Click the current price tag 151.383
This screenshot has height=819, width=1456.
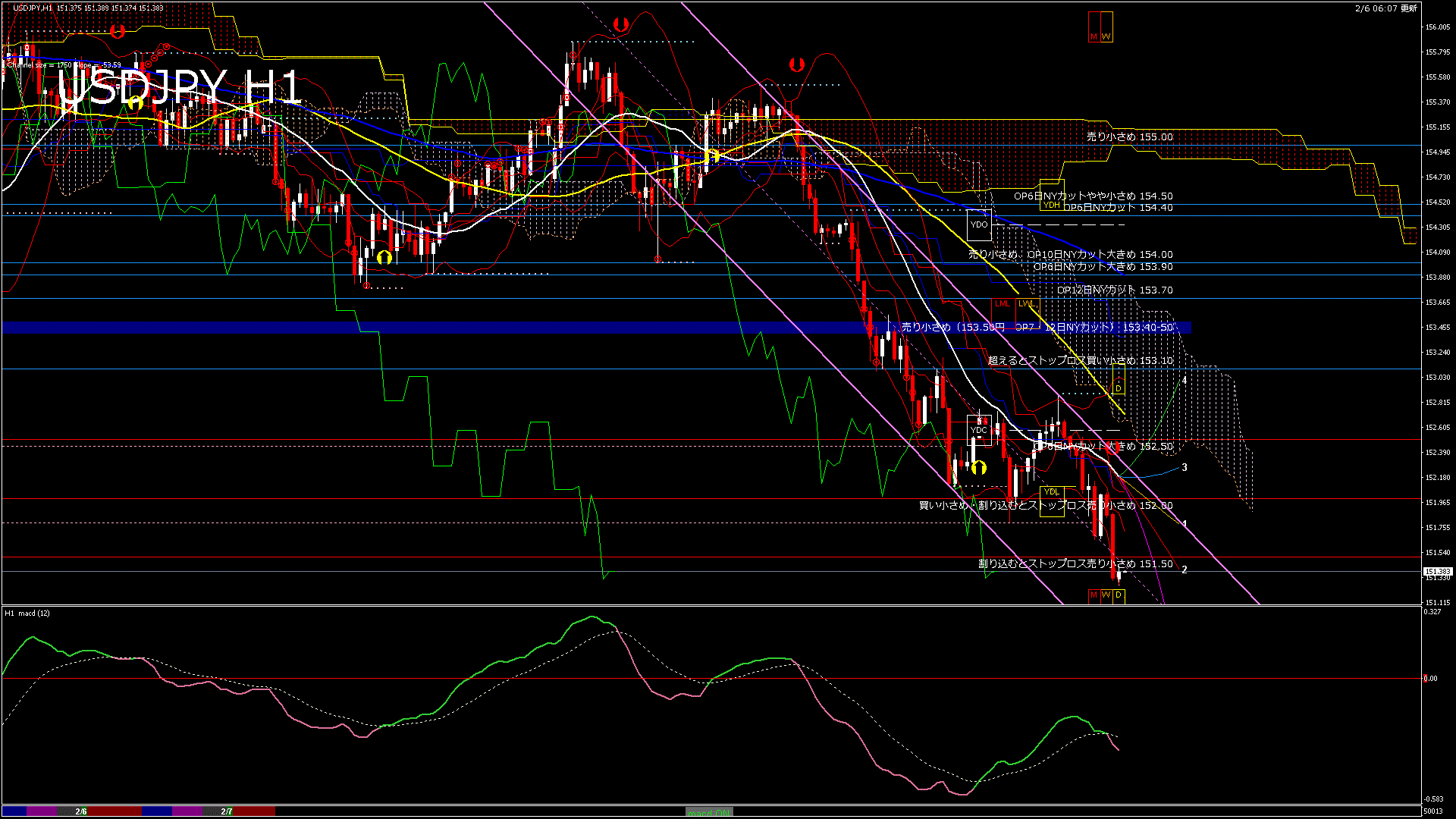click(x=1437, y=572)
